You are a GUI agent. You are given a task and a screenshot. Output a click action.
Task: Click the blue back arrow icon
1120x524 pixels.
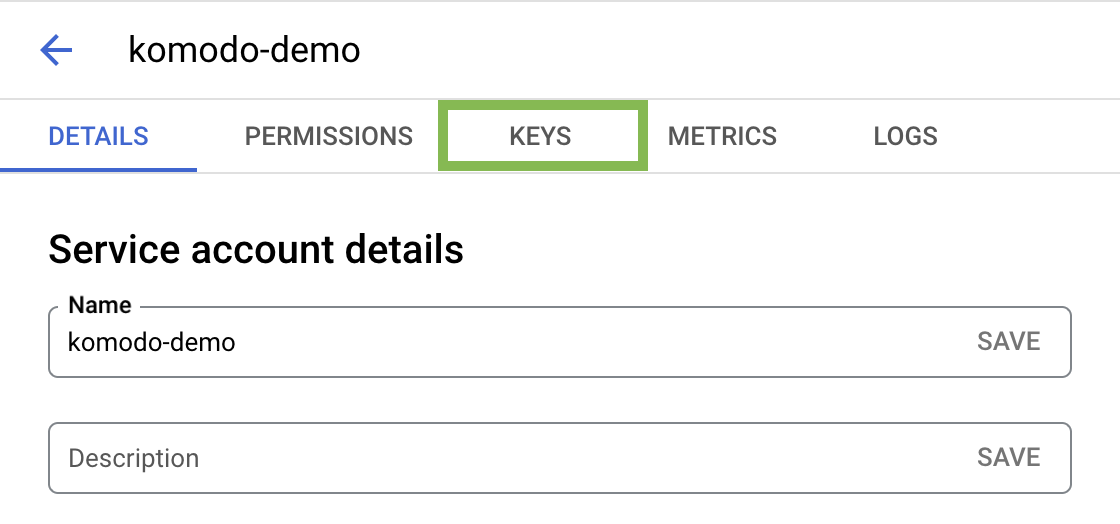click(x=56, y=50)
